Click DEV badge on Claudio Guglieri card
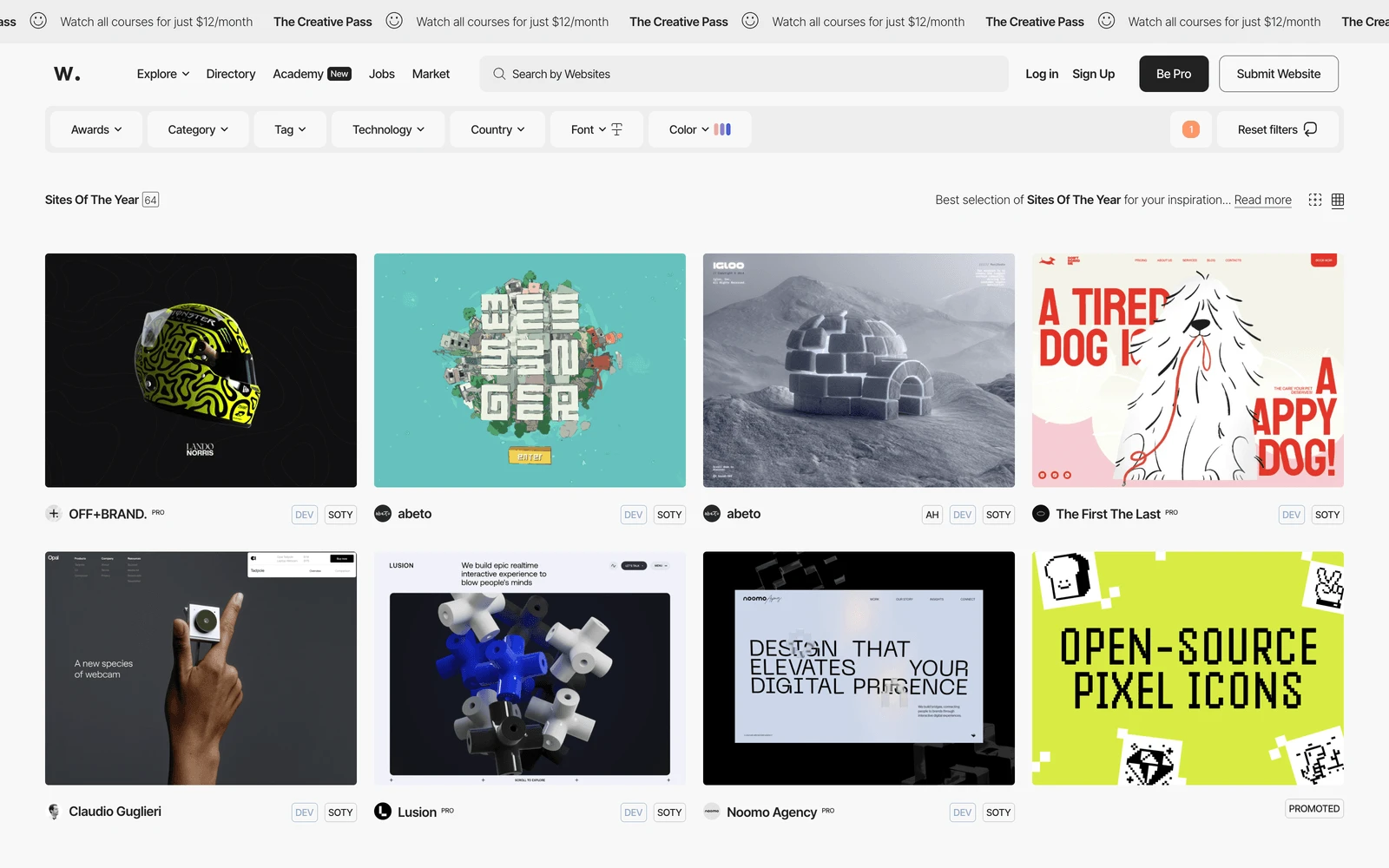1389x868 pixels. (x=305, y=812)
